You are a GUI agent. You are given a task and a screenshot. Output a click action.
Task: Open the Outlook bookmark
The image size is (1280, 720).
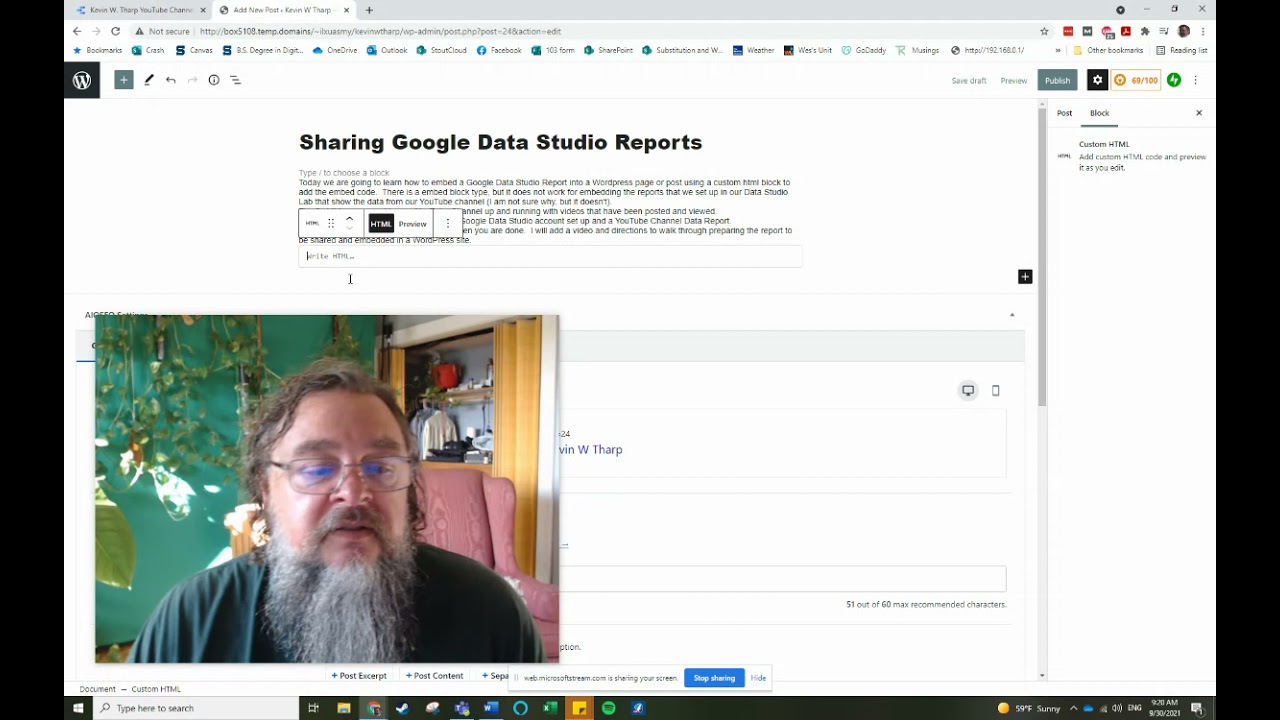tap(387, 50)
